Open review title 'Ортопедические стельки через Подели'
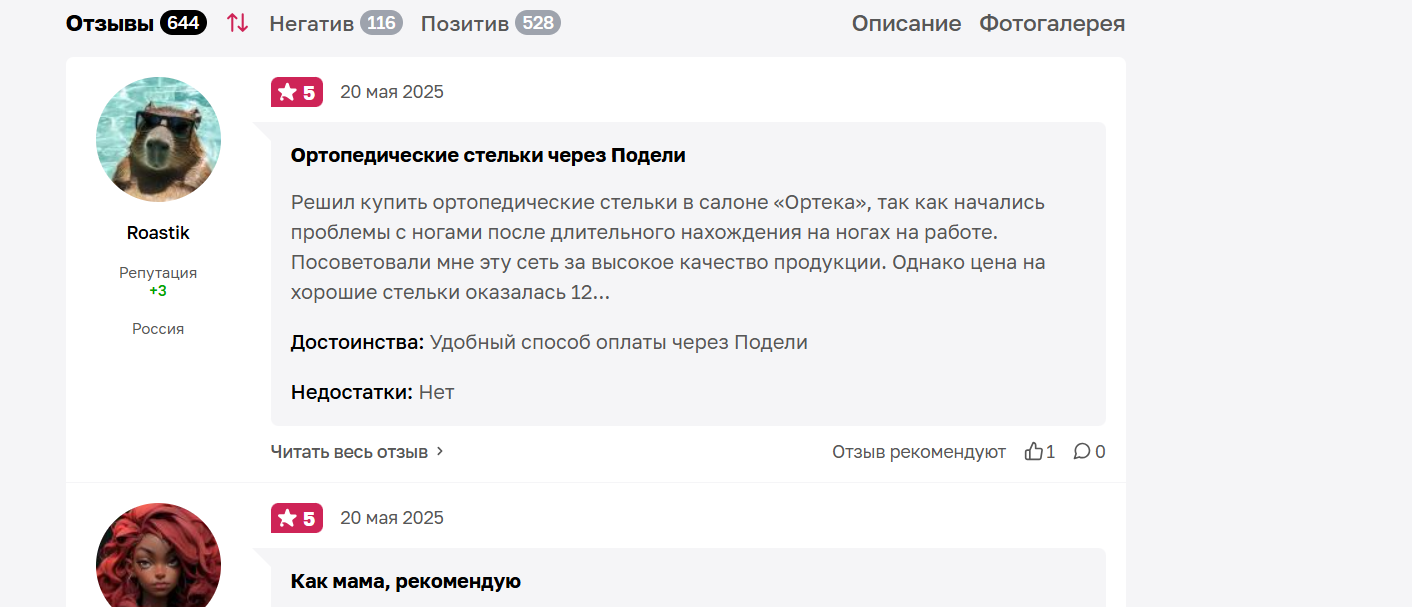 click(x=488, y=155)
